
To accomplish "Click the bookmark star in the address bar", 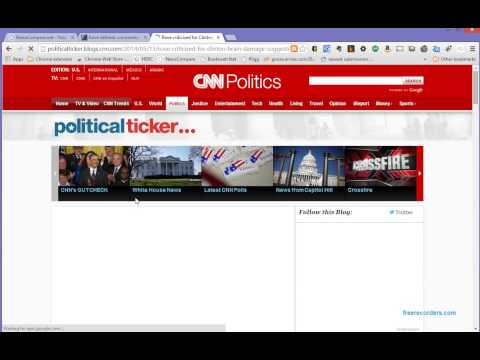I will click(x=302, y=49).
